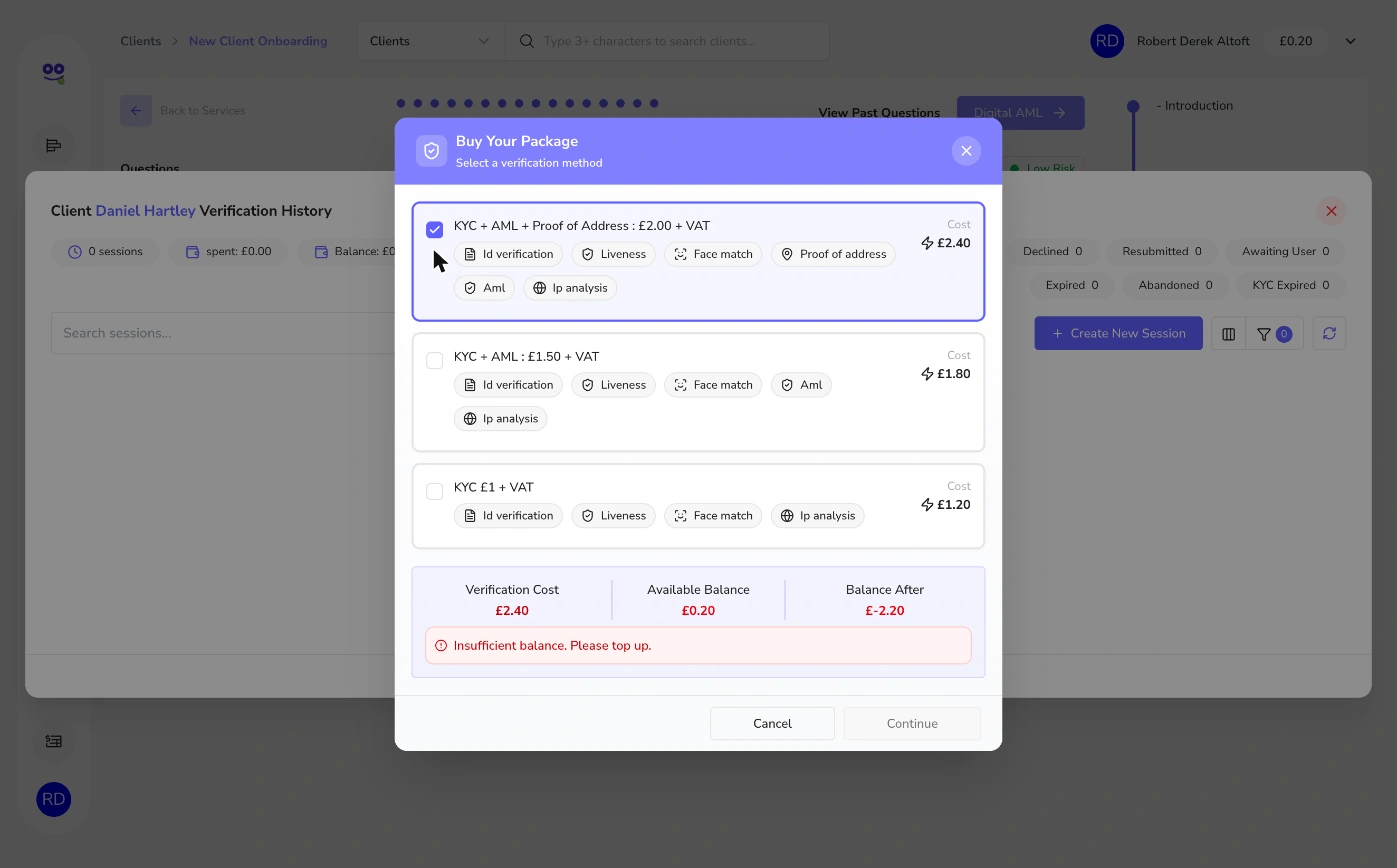Screen dimensions: 1397x868
Task: Uncheck the KYC + AML + Proof of Address package
Action: tap(434, 230)
